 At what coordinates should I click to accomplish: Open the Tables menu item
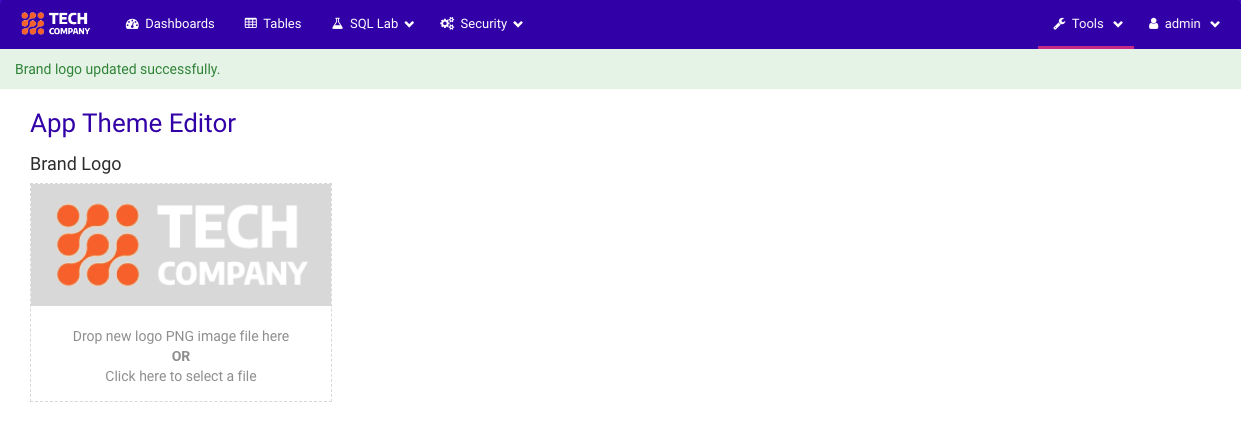coord(273,24)
